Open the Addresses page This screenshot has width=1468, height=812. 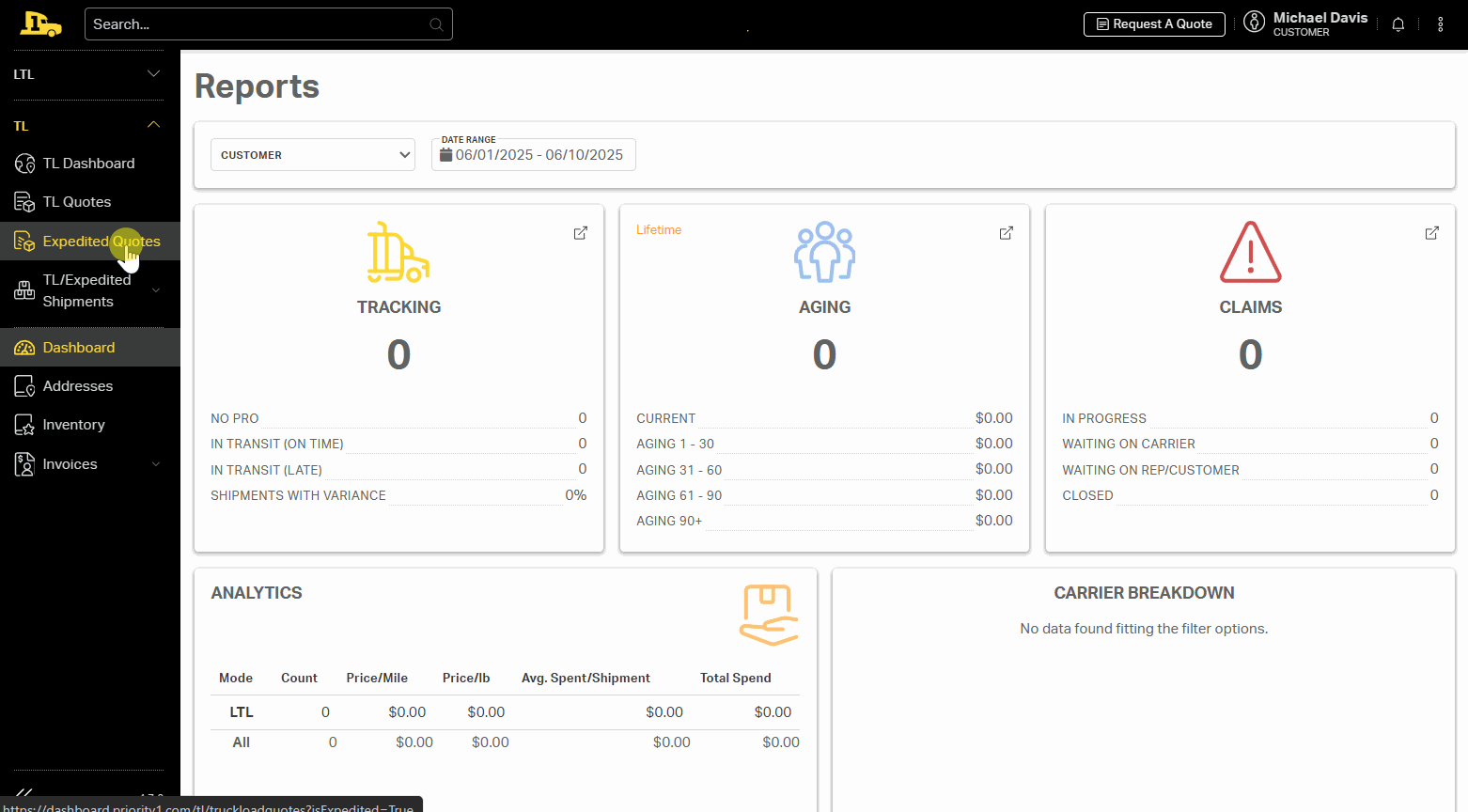pyautogui.click(x=77, y=386)
